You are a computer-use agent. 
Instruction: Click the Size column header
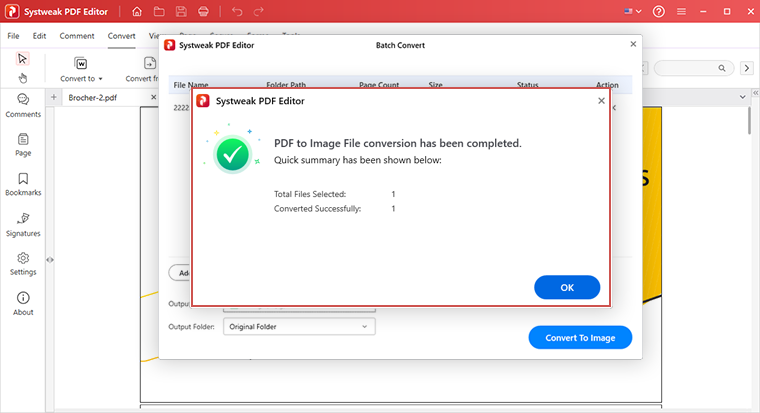click(x=435, y=85)
